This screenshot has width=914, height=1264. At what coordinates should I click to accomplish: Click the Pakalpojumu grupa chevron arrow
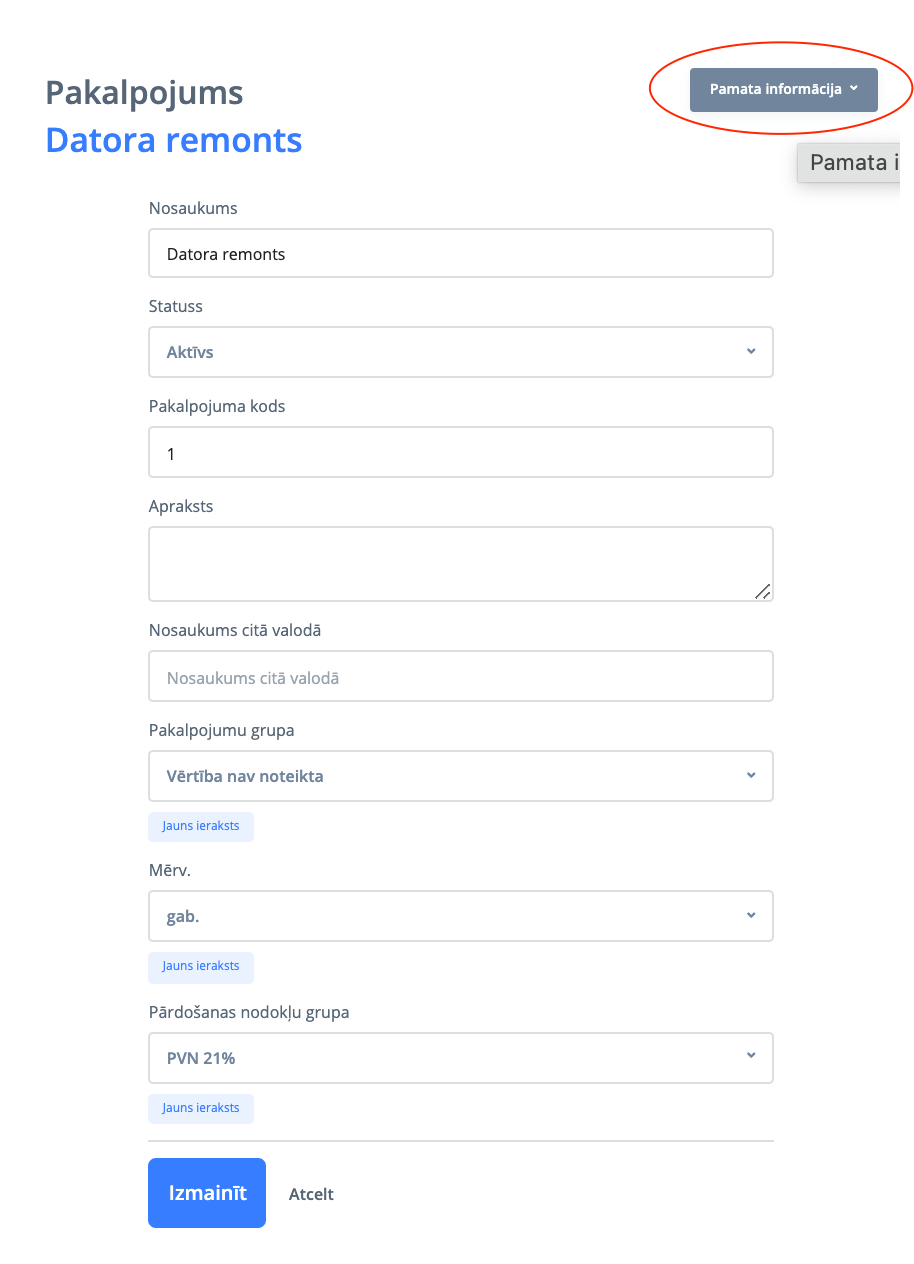[x=751, y=775]
